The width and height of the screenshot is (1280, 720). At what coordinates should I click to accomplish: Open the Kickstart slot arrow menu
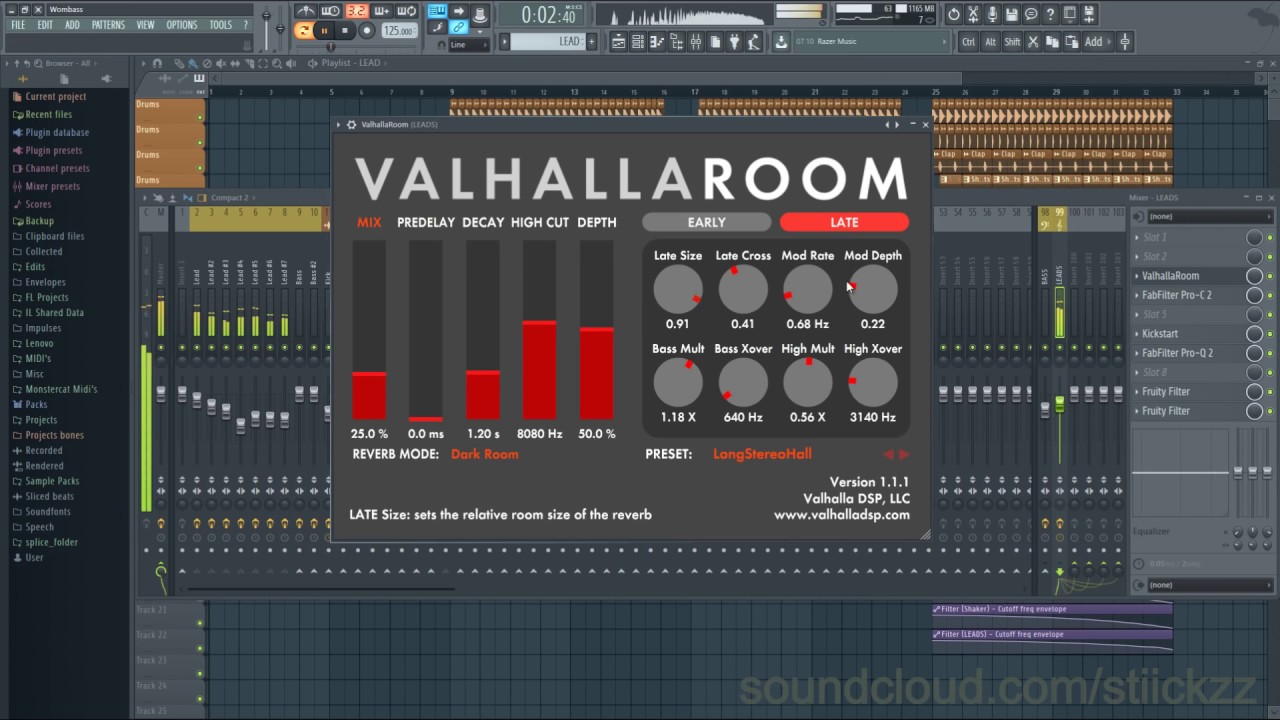pyautogui.click(x=1137, y=334)
